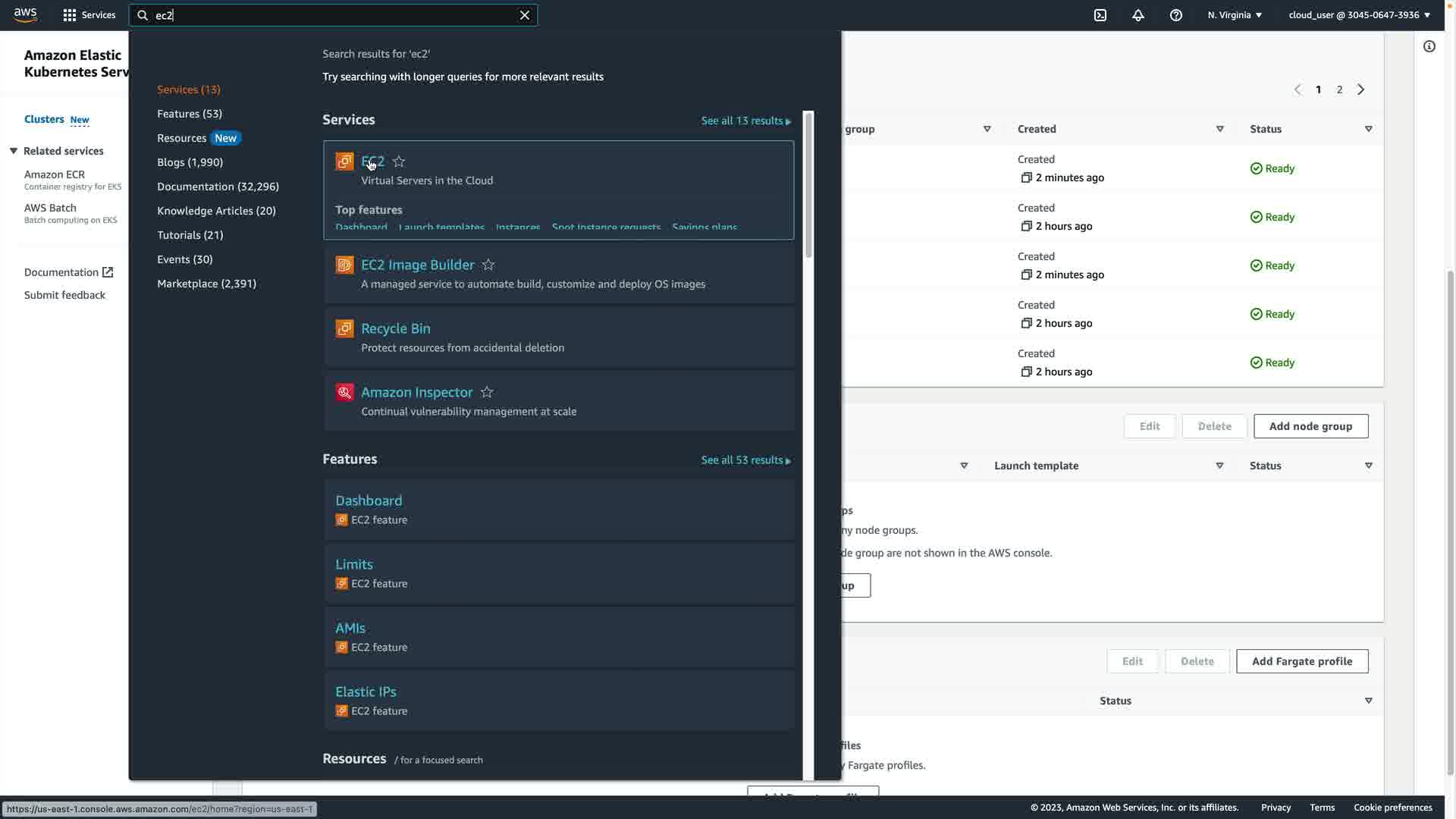Open the N. Virginia region dropdown
The height and width of the screenshot is (819, 1456).
pos(1235,15)
